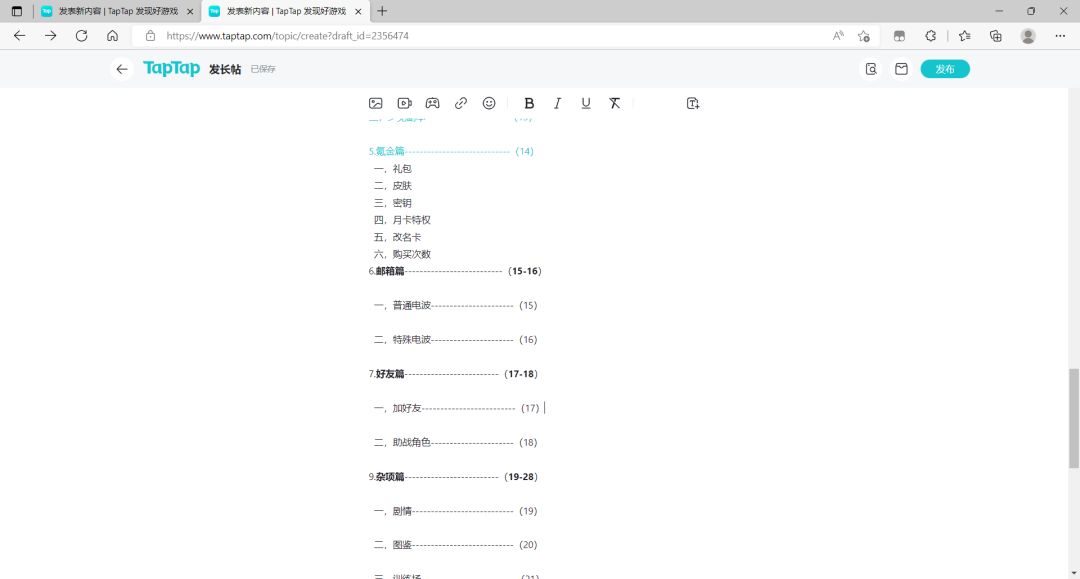The width and height of the screenshot is (1080, 579).
Task: Click the address bar URL
Action: click(287, 36)
